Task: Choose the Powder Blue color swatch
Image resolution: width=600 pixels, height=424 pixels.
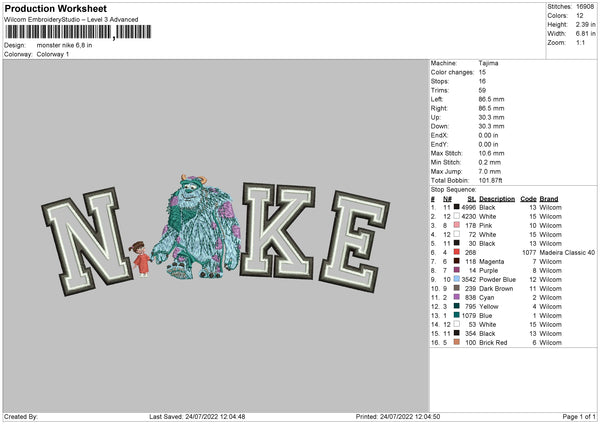Action: [x=457, y=279]
